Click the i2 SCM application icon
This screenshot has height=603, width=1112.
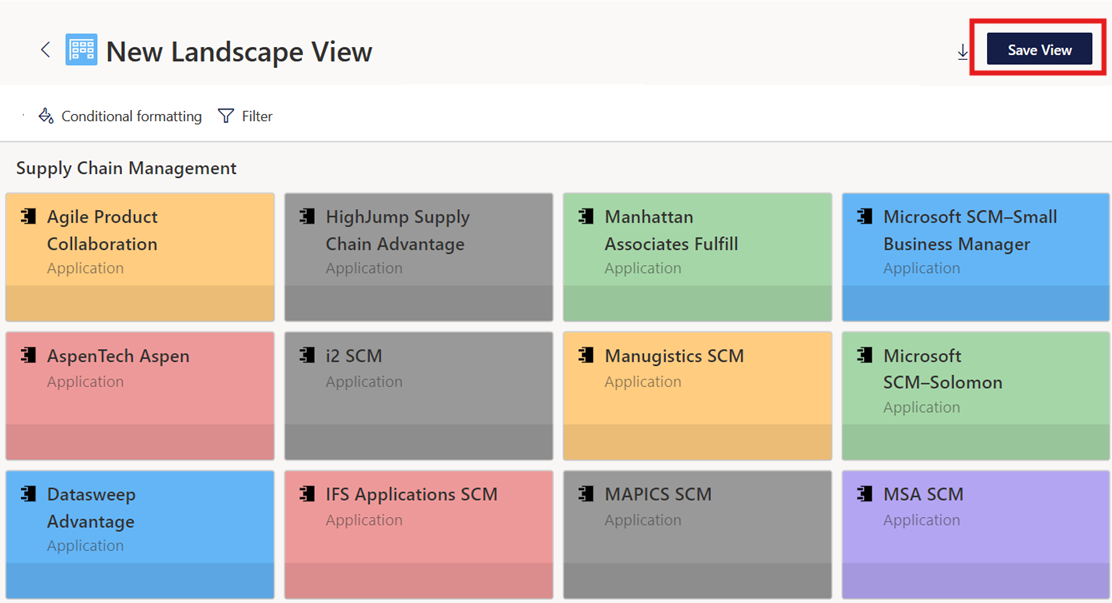tap(307, 355)
